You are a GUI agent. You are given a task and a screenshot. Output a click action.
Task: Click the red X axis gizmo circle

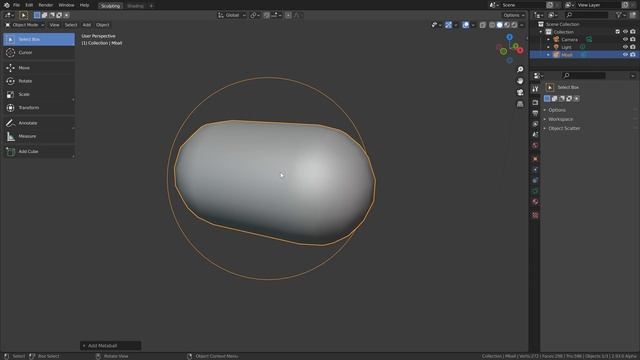point(520,51)
